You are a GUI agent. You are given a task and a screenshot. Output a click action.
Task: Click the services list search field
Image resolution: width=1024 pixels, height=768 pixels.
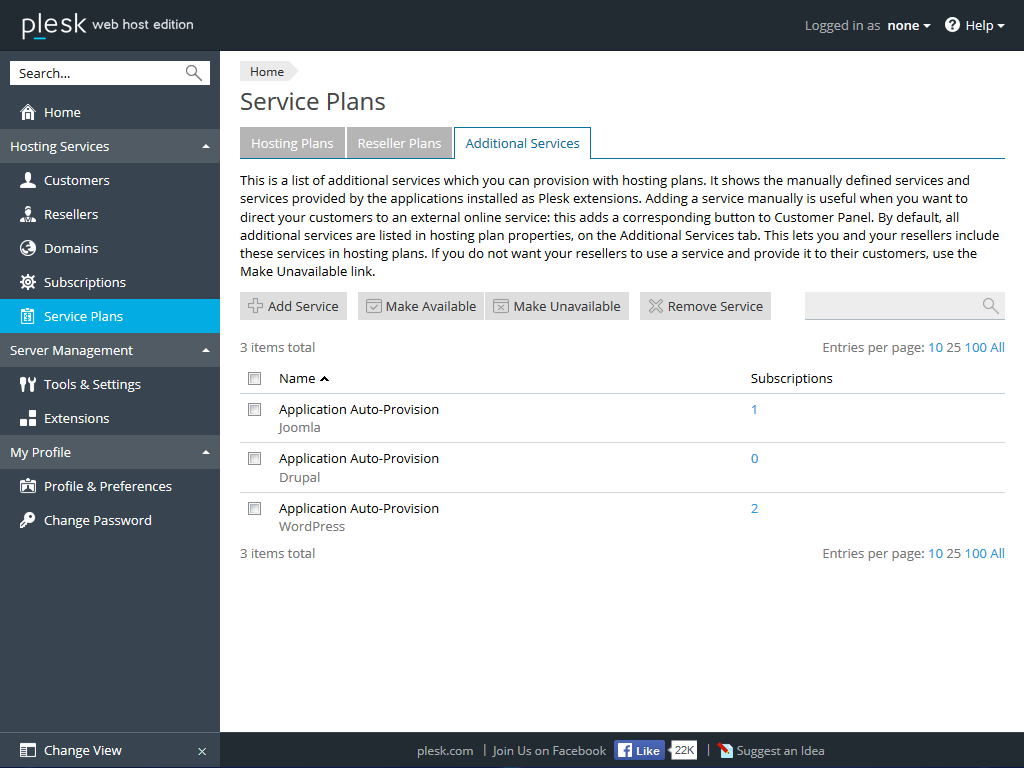click(892, 306)
